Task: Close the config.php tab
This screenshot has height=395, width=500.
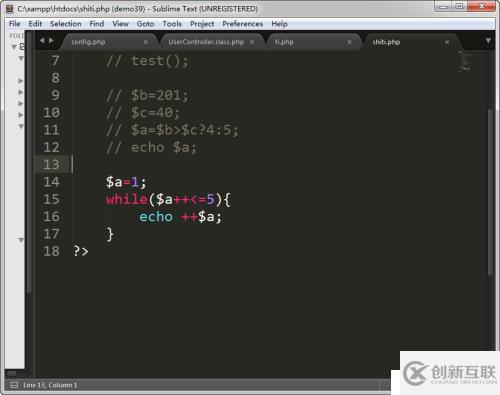Action: click(x=146, y=42)
